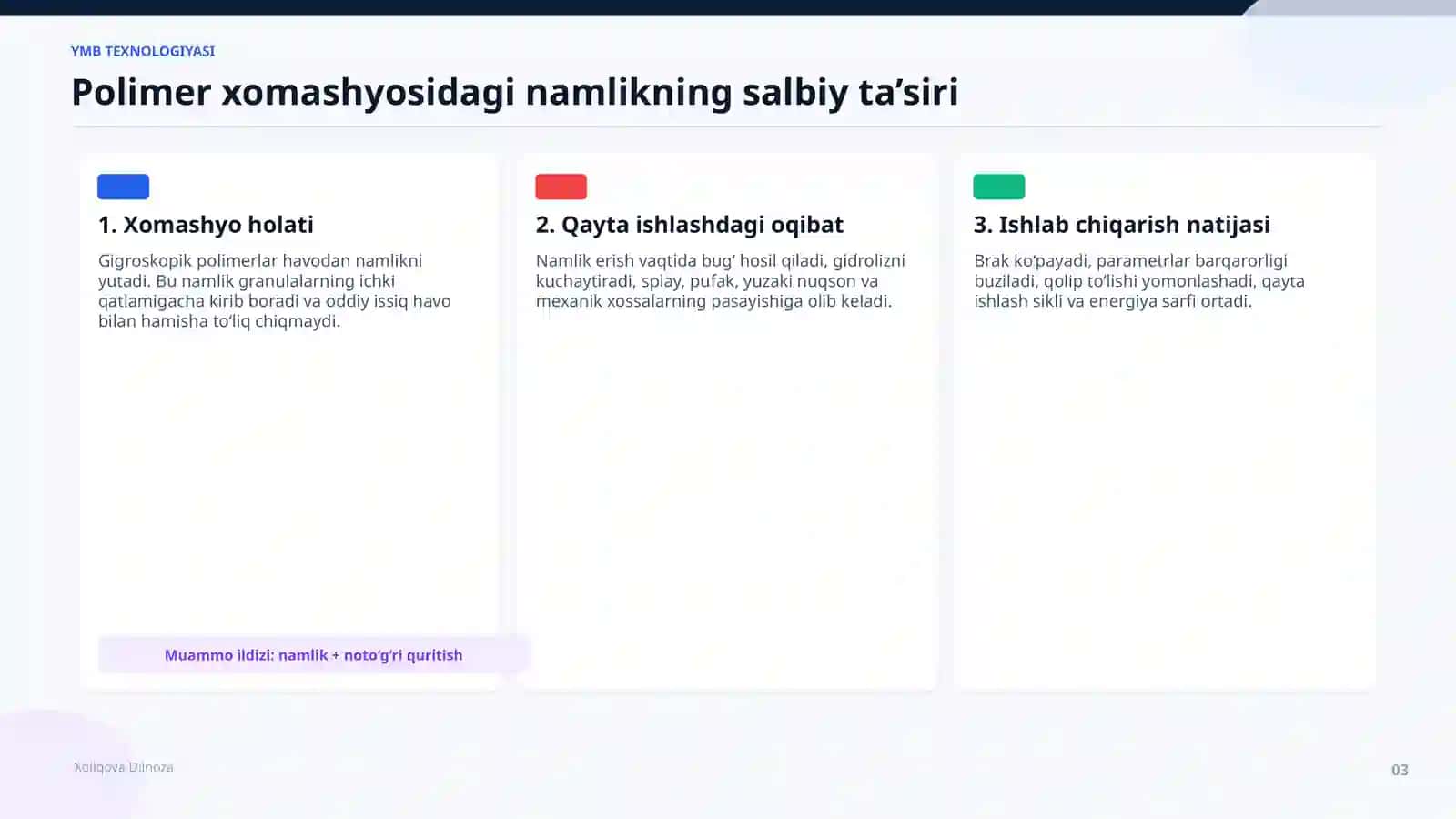This screenshot has height=819, width=1456.
Task: Select the 'YMB TEXNOLOGIYASI' header label
Action: point(143,51)
